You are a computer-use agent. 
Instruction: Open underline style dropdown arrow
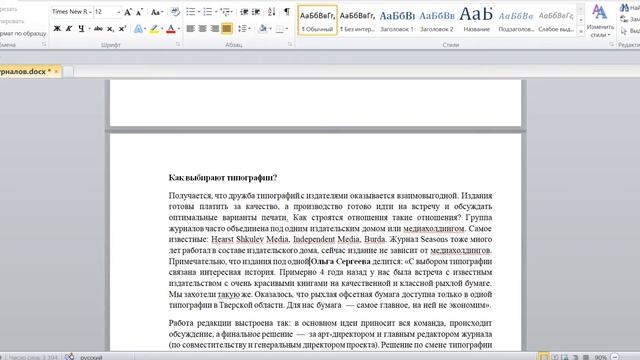tap(89, 29)
